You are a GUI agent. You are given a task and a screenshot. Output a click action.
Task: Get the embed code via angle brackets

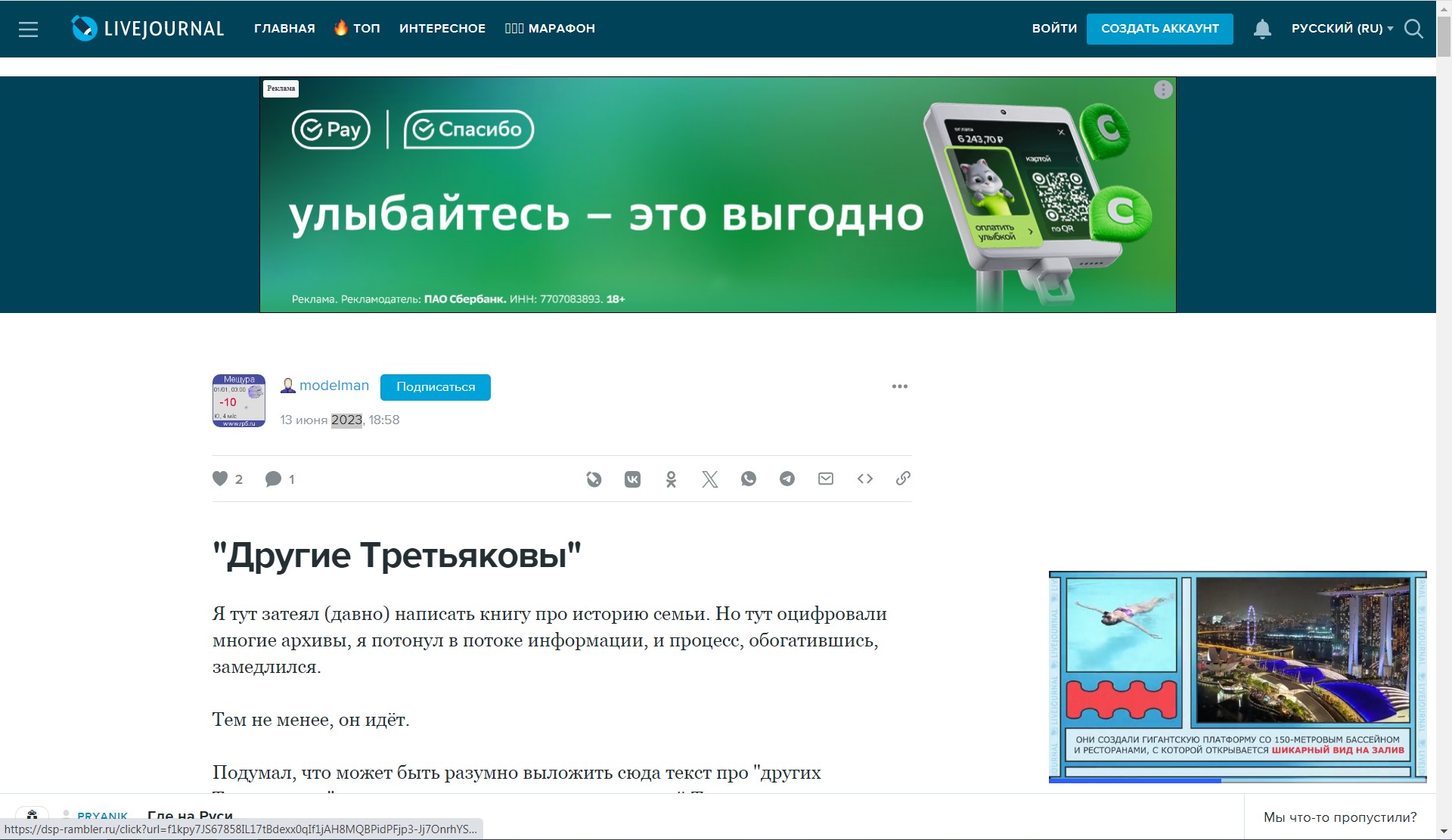(x=865, y=479)
